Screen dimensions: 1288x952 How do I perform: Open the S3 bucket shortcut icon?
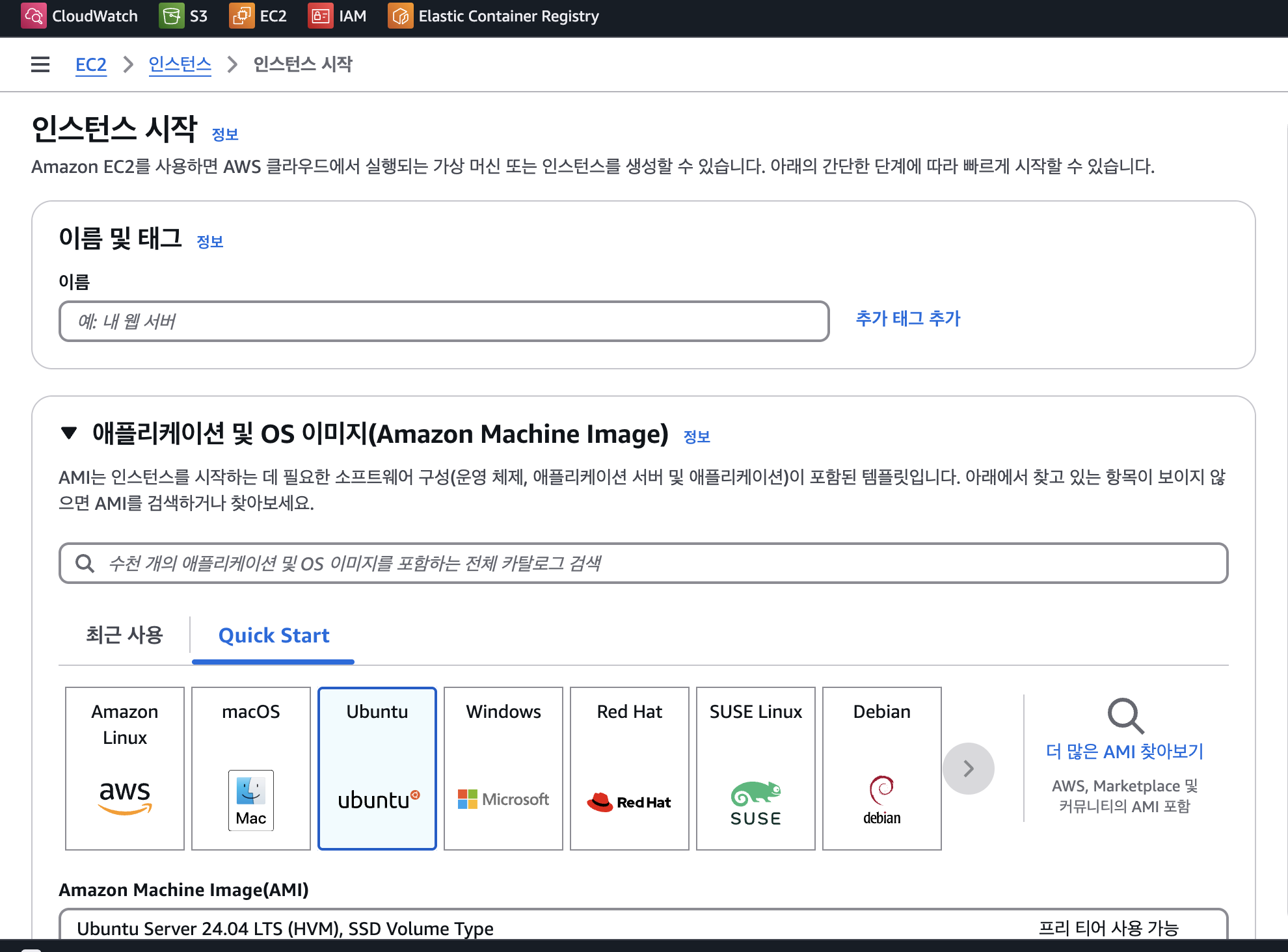coord(171,16)
